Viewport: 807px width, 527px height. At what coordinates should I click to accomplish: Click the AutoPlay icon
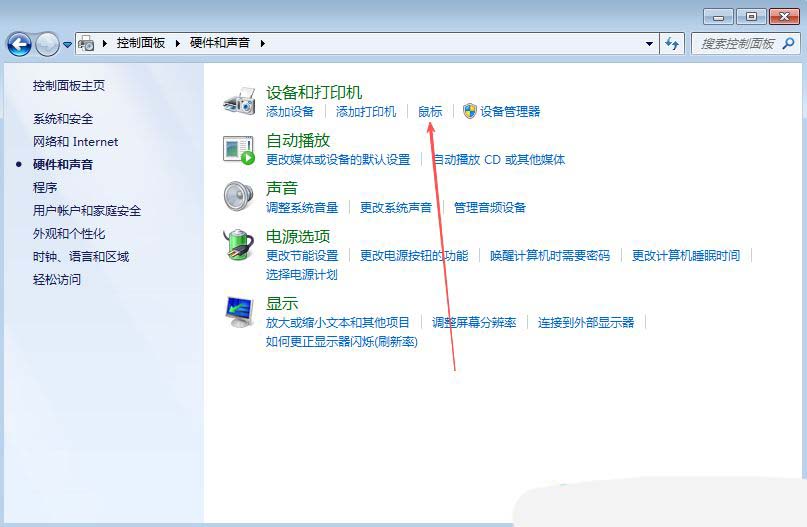pyautogui.click(x=239, y=150)
